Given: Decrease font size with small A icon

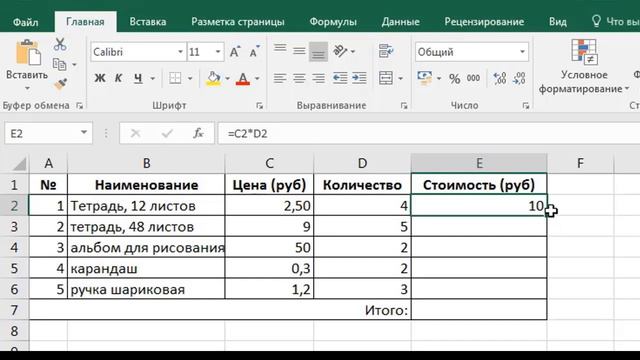Looking at the screenshot, I should click(x=254, y=52).
